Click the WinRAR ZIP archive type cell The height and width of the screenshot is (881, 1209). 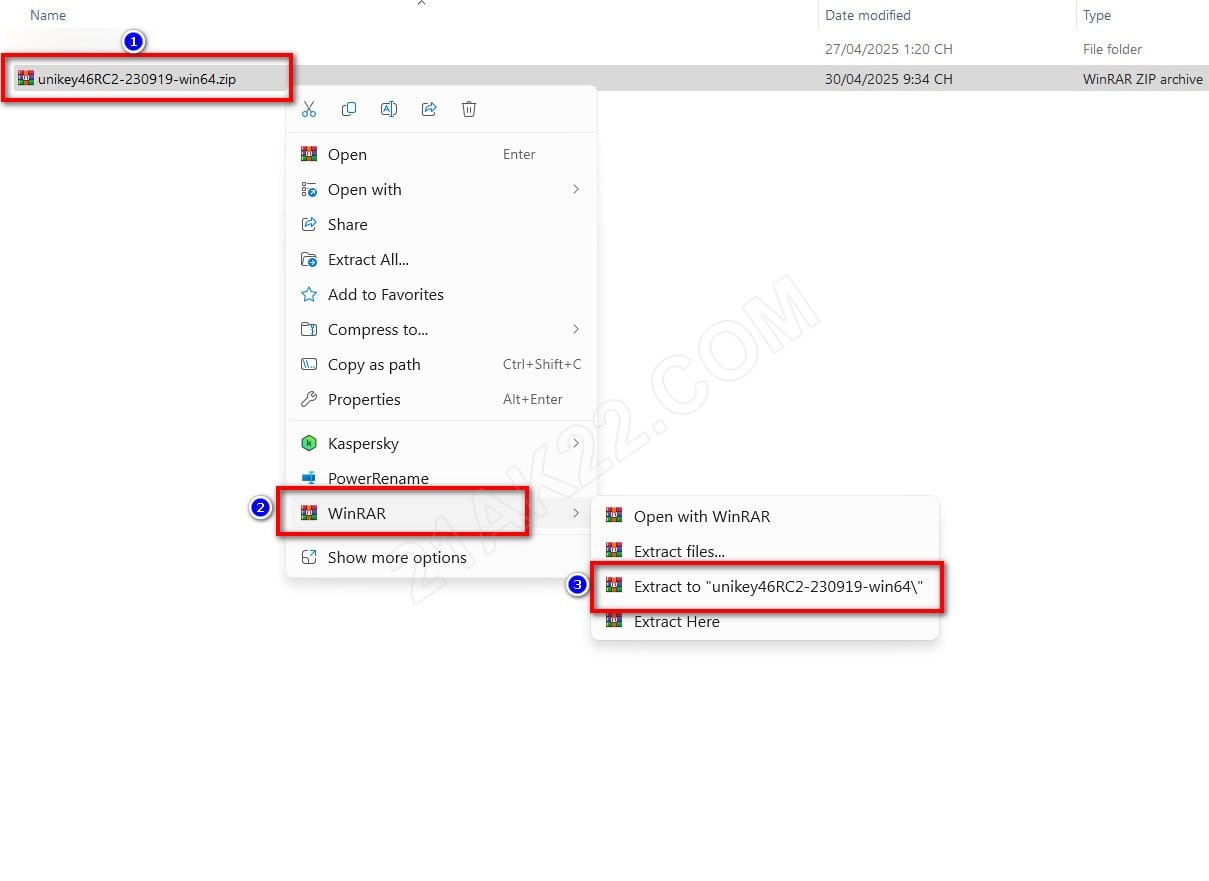tap(1143, 79)
